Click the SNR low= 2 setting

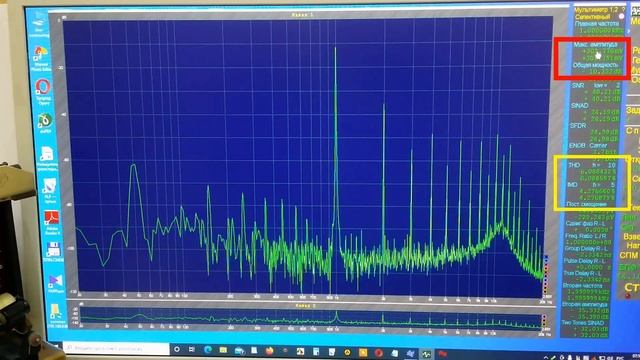click(607, 85)
